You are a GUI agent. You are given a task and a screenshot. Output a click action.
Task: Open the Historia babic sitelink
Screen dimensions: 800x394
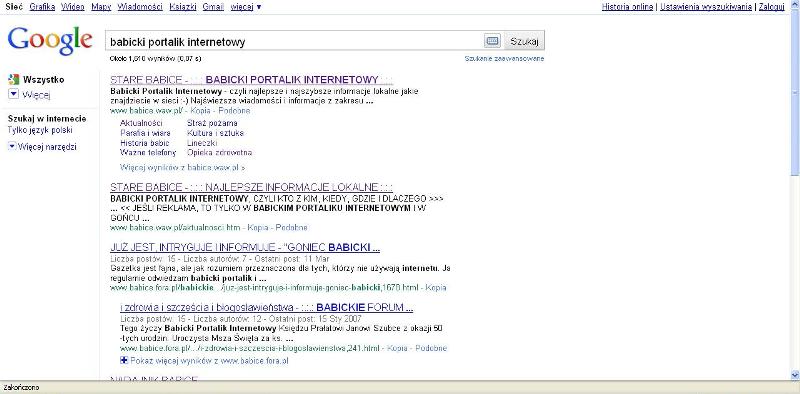(x=145, y=143)
